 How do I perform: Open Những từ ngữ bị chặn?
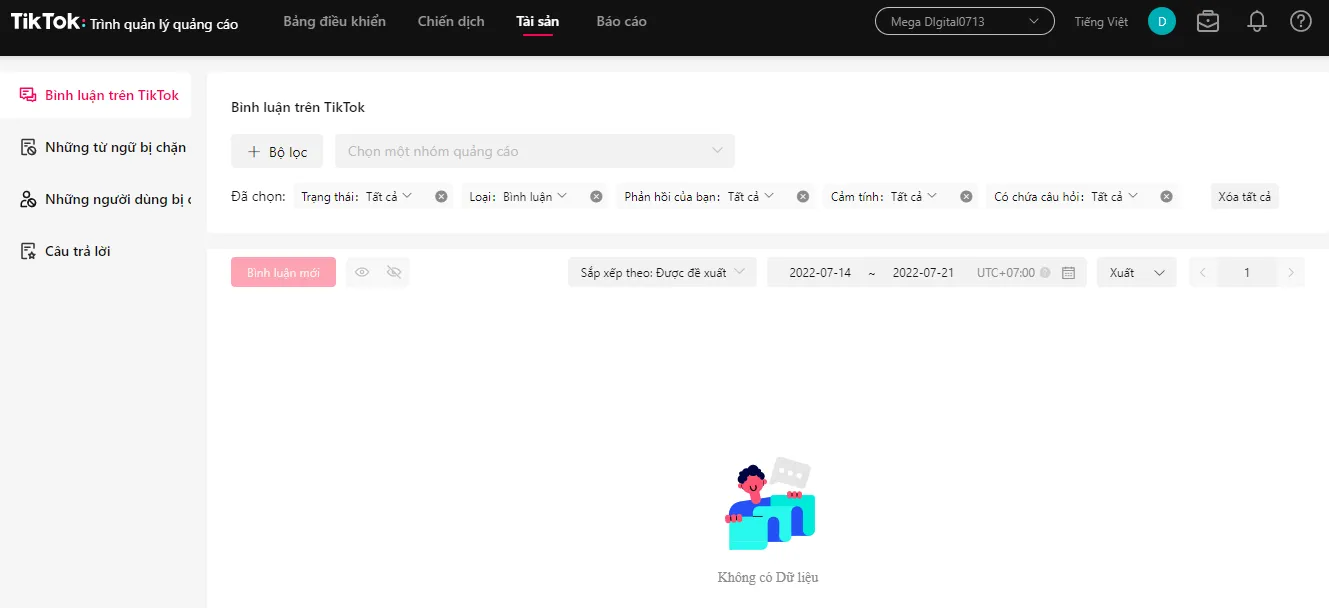96,147
